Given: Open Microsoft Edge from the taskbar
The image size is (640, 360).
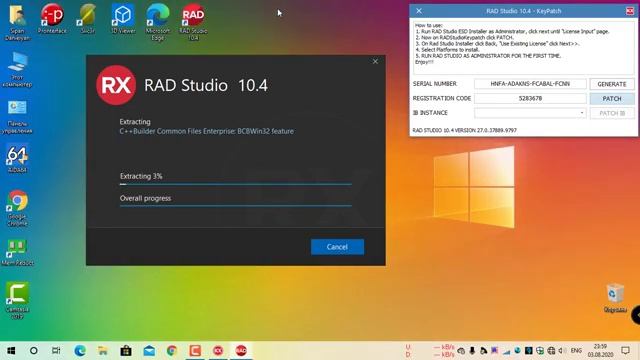Looking at the screenshot, I should [80, 351].
